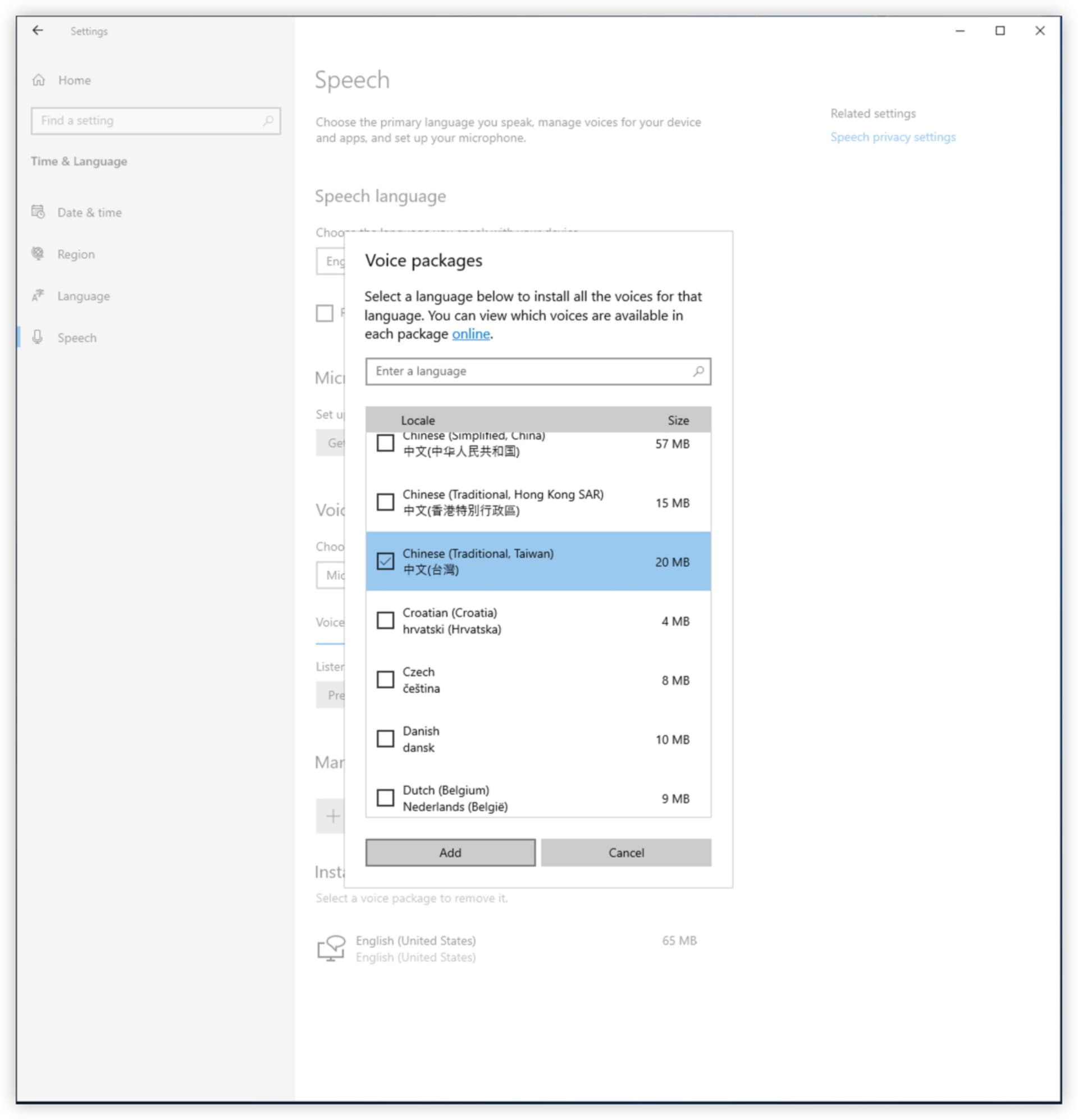Screen dimensions: 1078x1120
Task: Click magnifier icon in Enter a language box
Action: tap(698, 371)
